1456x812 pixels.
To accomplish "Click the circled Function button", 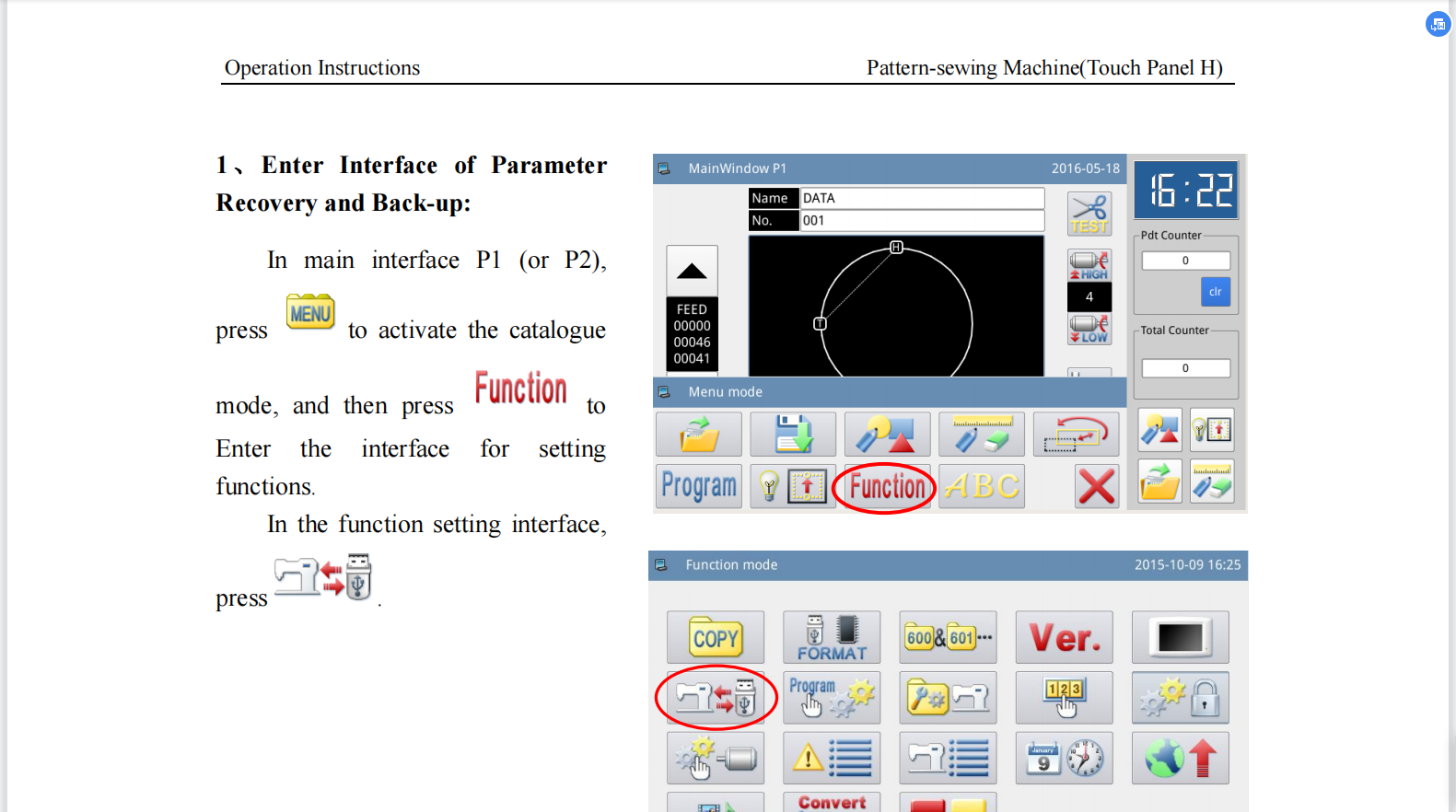I will coord(886,487).
